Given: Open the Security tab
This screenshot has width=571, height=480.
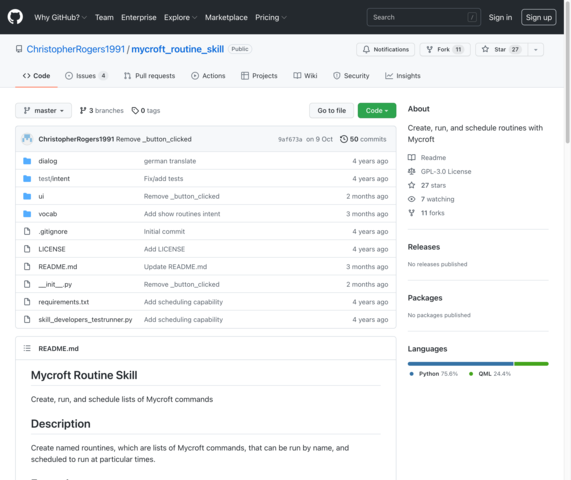Looking at the screenshot, I should [x=351, y=76].
